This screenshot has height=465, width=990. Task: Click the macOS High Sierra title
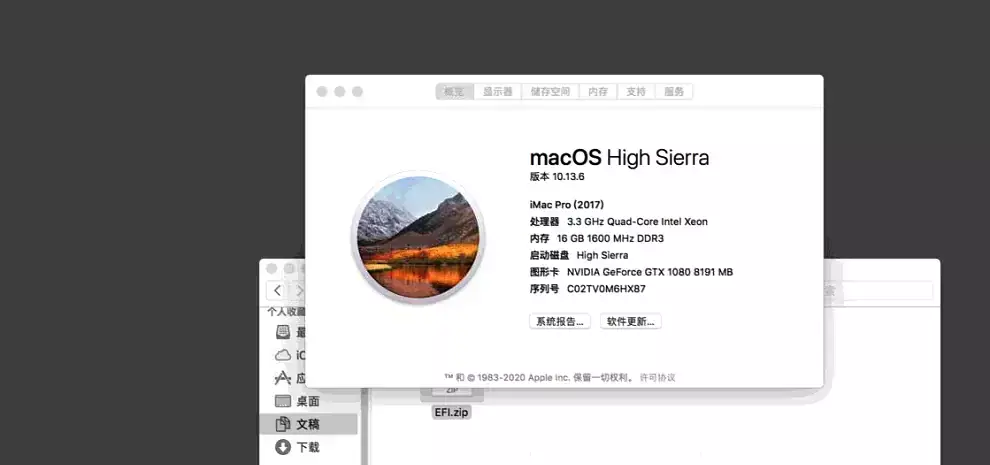point(619,157)
